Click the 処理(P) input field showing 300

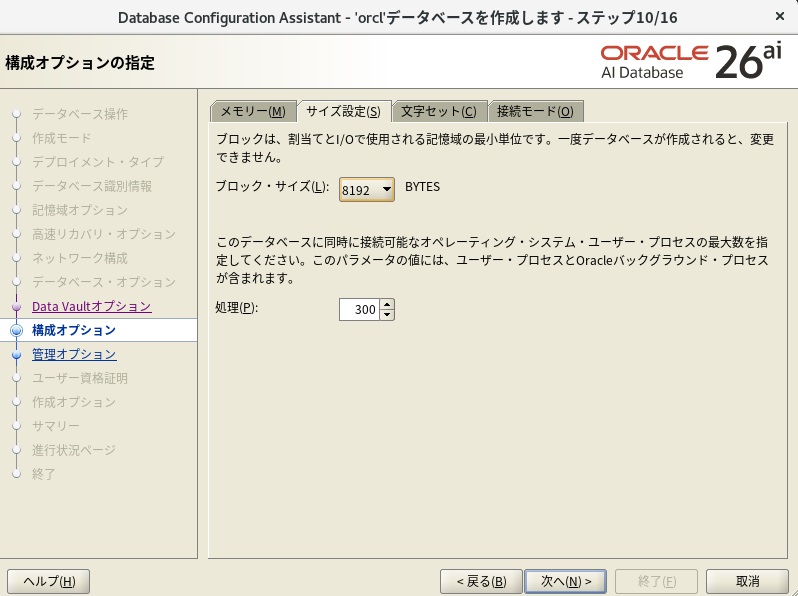click(359, 309)
